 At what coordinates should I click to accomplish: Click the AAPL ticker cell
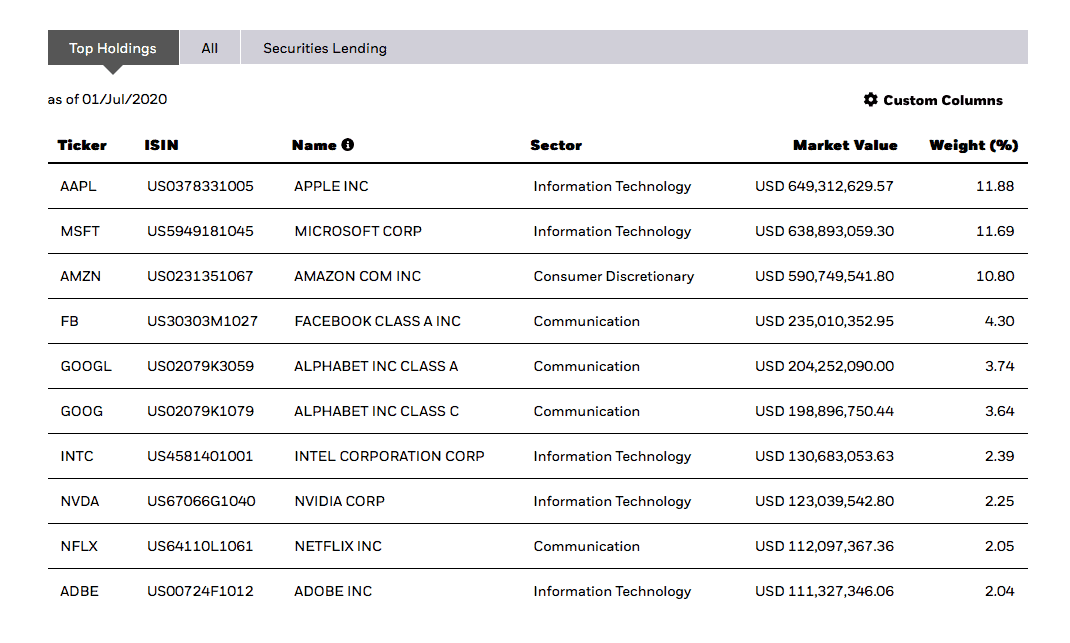pos(79,186)
